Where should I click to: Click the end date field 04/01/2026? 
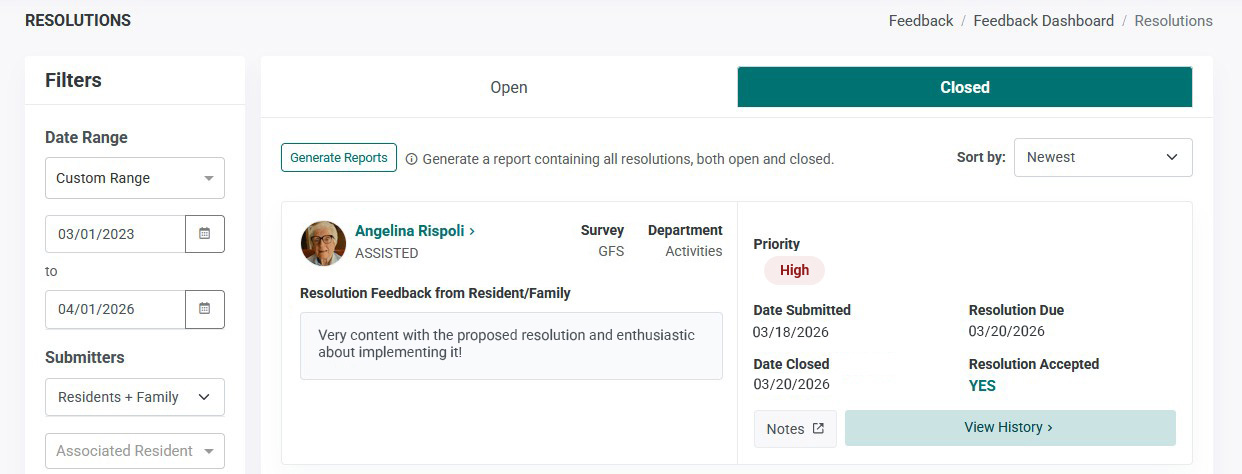point(116,309)
